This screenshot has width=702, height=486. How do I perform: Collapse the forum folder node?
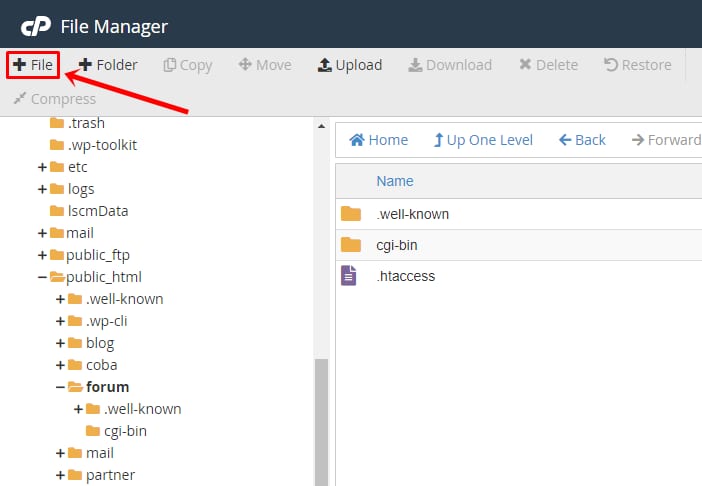pos(60,387)
